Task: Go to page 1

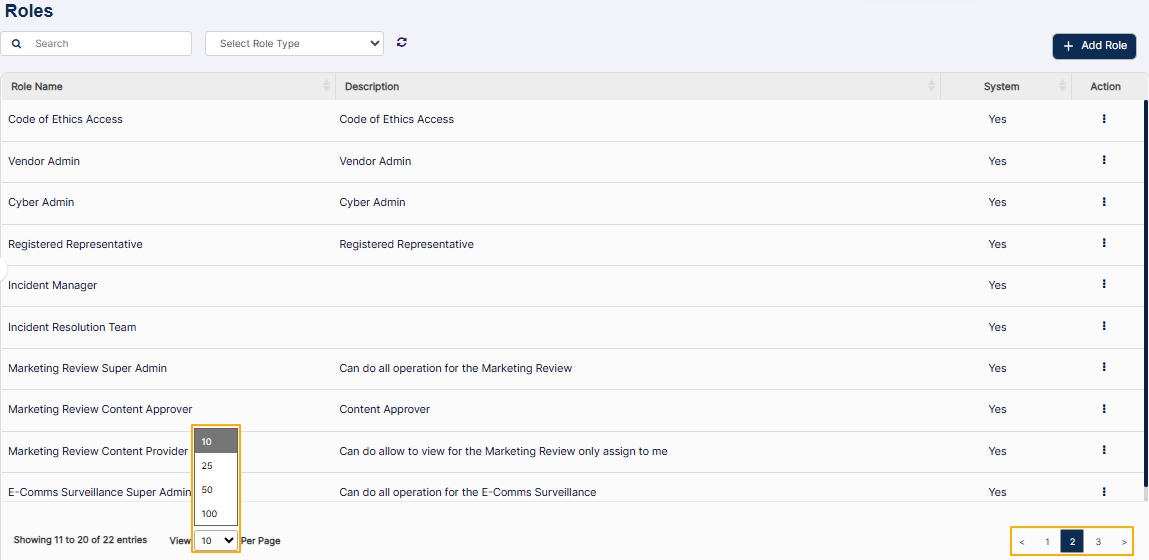Action: tap(1047, 542)
